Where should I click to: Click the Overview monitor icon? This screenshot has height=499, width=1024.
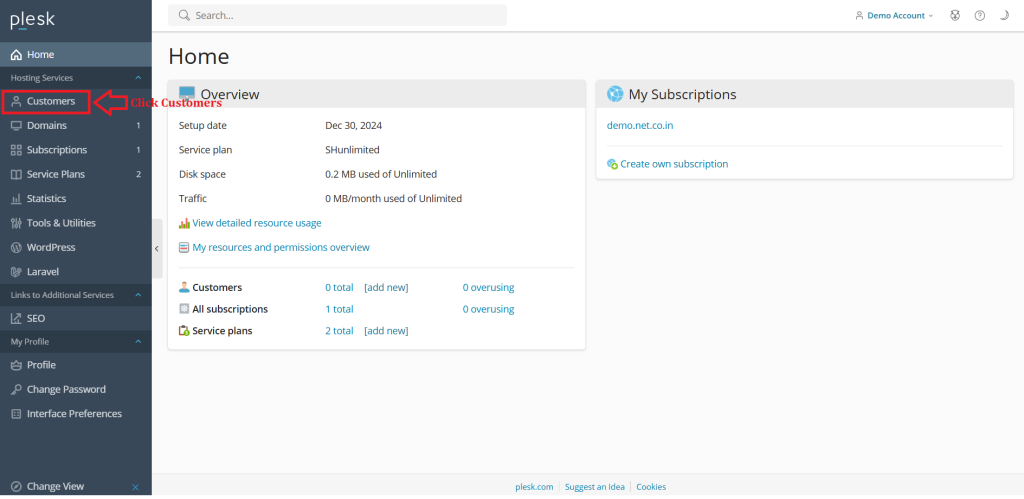click(187, 94)
